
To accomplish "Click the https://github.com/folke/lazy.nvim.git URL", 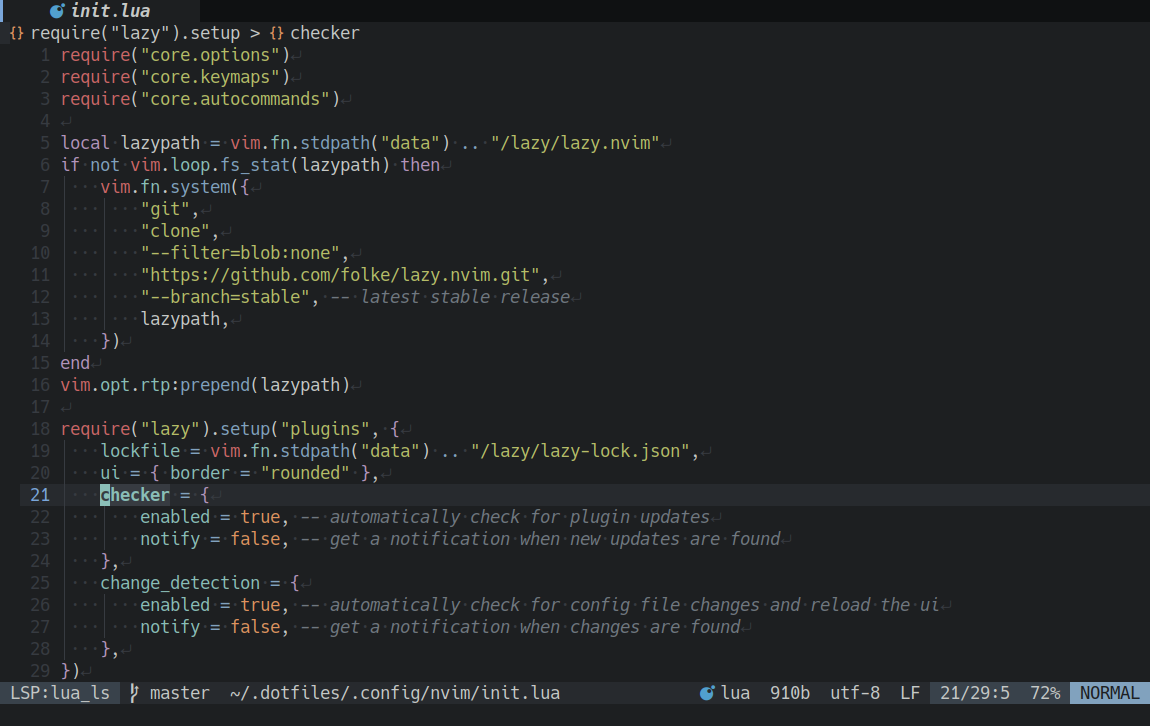I will [340, 275].
